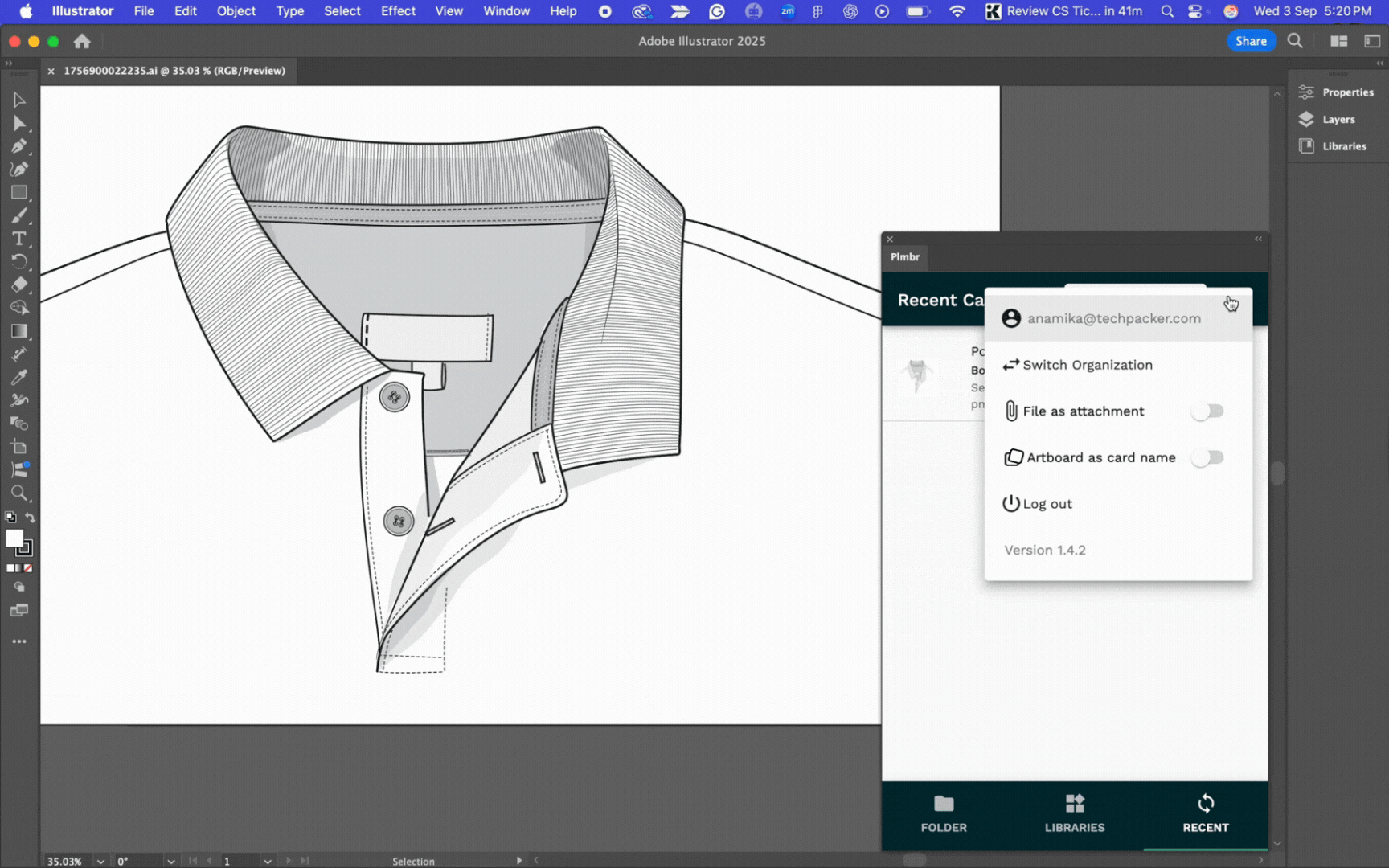Activate the Zoom tool in the toolbar
The image size is (1389, 868).
click(19, 493)
